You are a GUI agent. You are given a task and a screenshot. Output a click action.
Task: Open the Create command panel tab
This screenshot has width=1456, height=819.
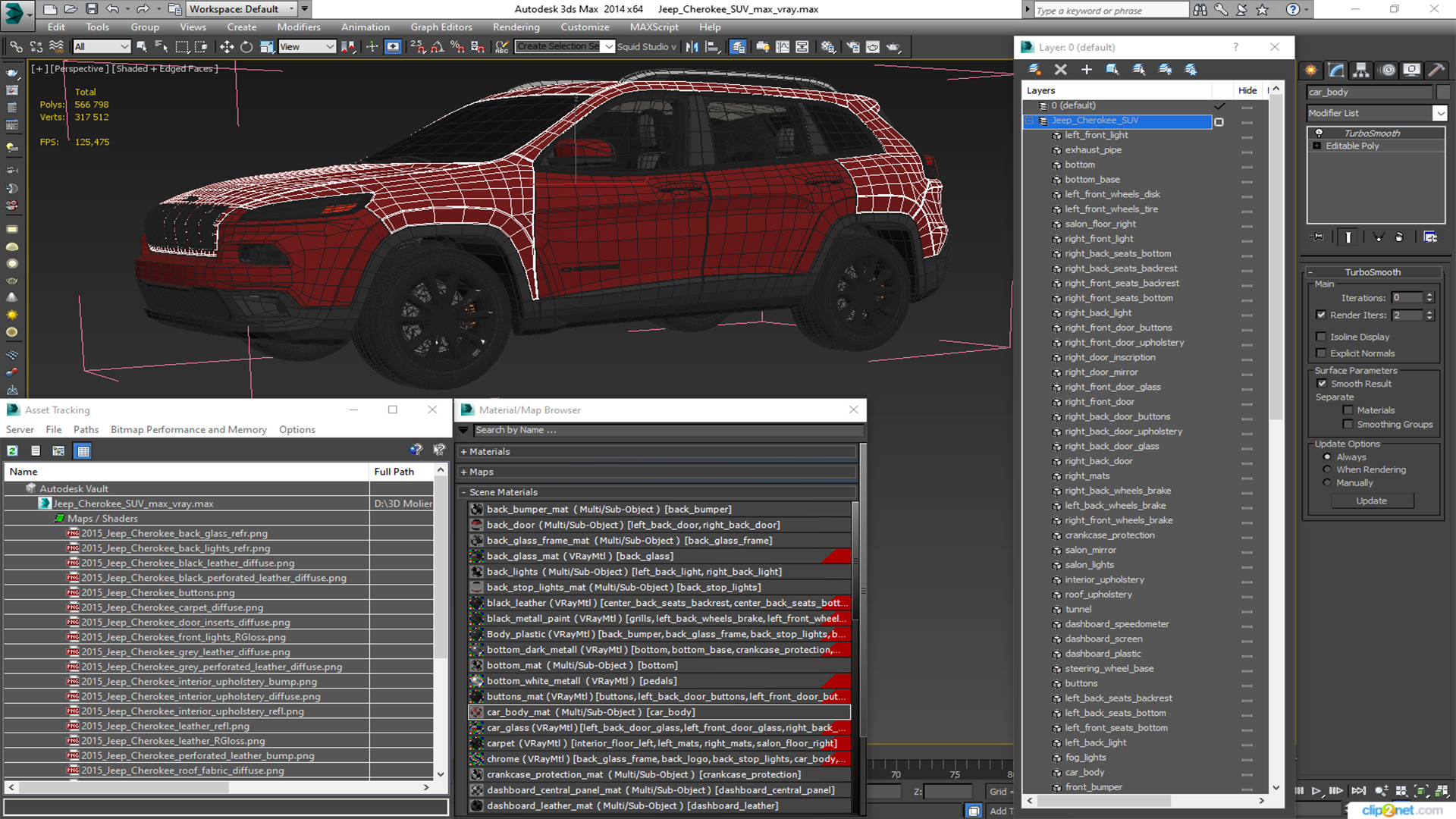click(x=1311, y=70)
